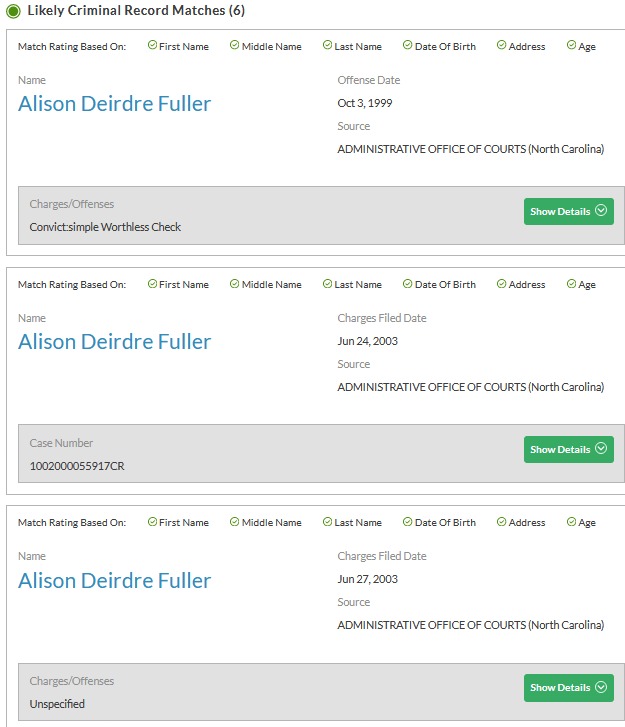Click Last Name check icon in Jun 24, 2003 record
The height and width of the screenshot is (727, 625).
327,284
